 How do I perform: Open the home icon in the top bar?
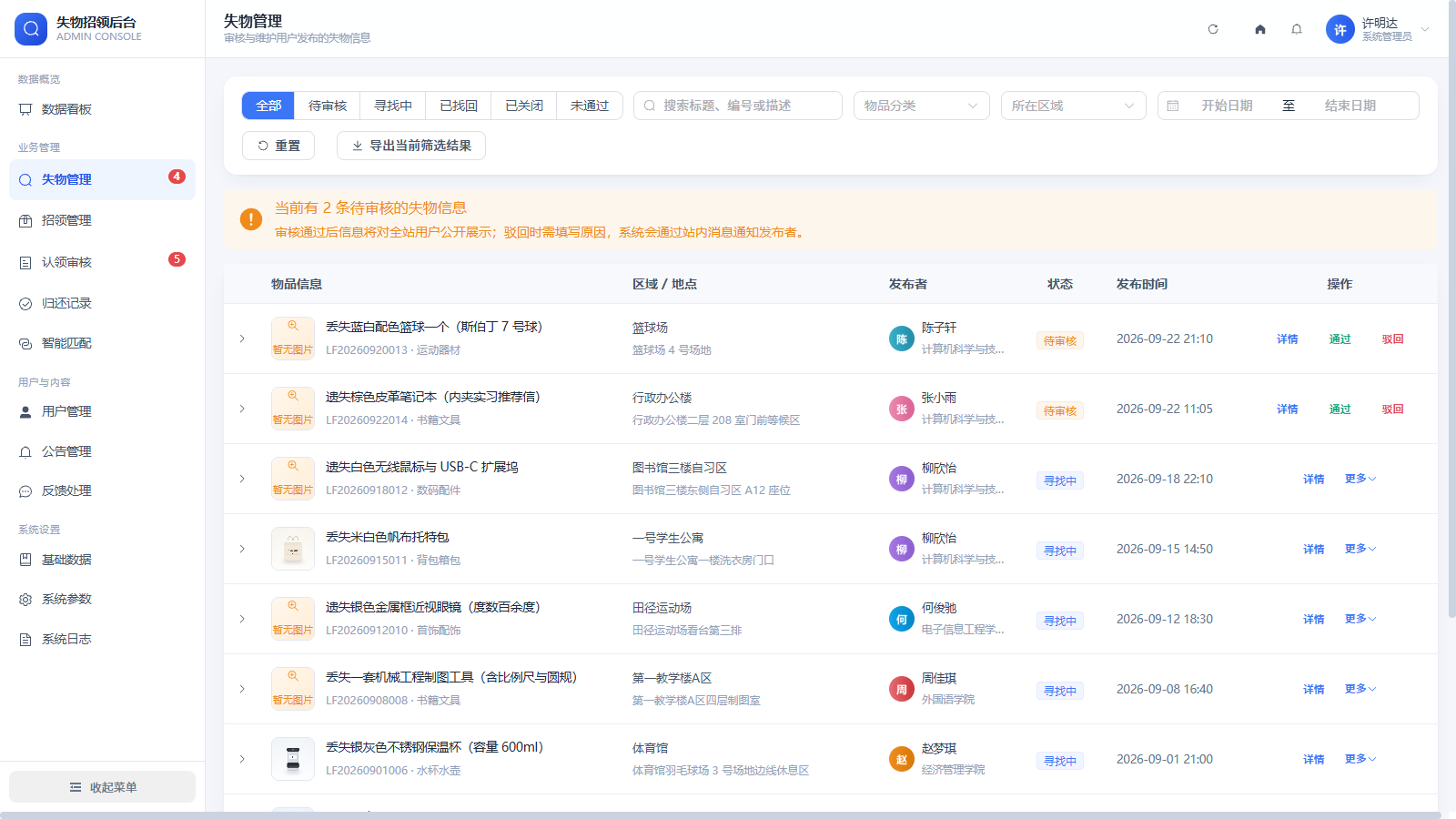(x=1260, y=29)
